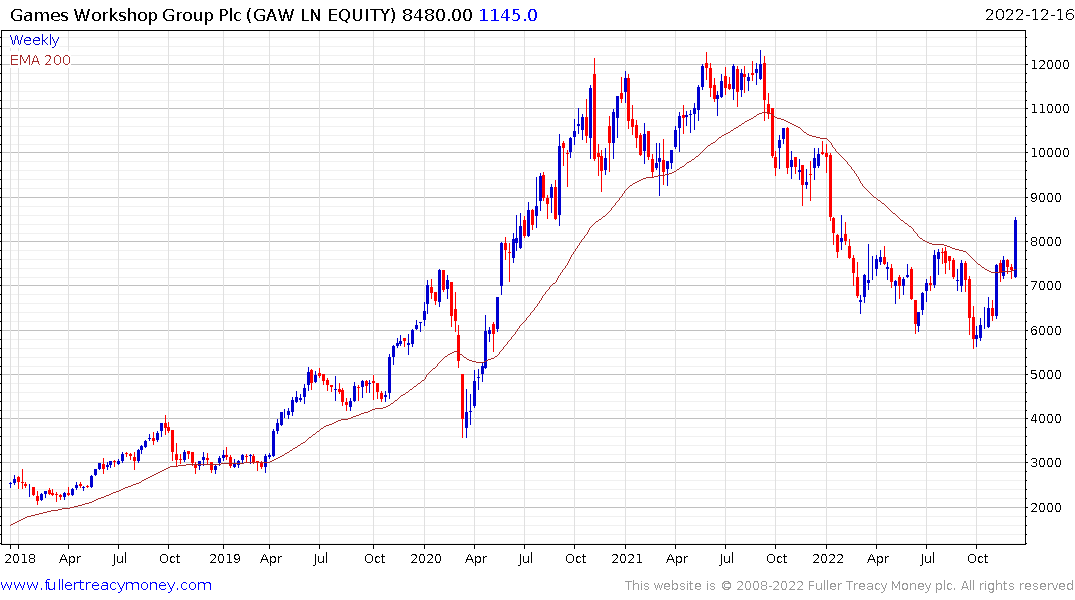Click the 10000 price axis label
Image resolution: width=1075 pixels, height=600 pixels.
click(x=1050, y=153)
